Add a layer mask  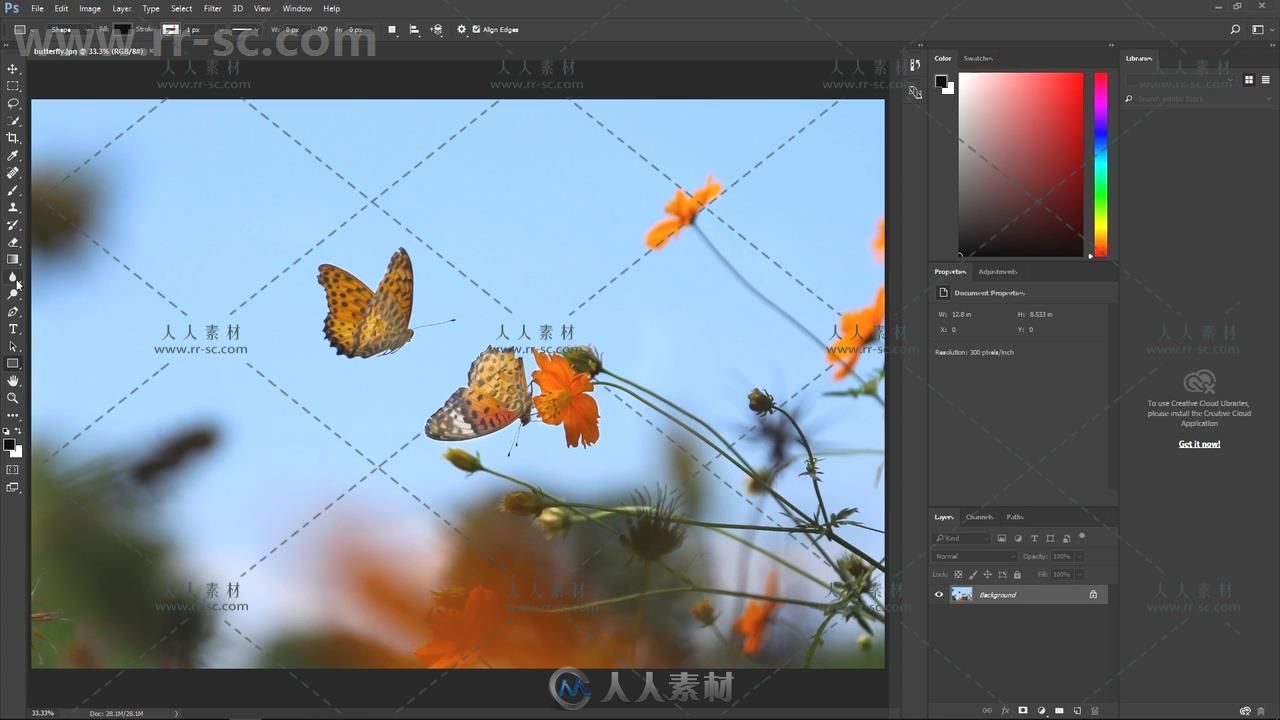tap(1023, 711)
